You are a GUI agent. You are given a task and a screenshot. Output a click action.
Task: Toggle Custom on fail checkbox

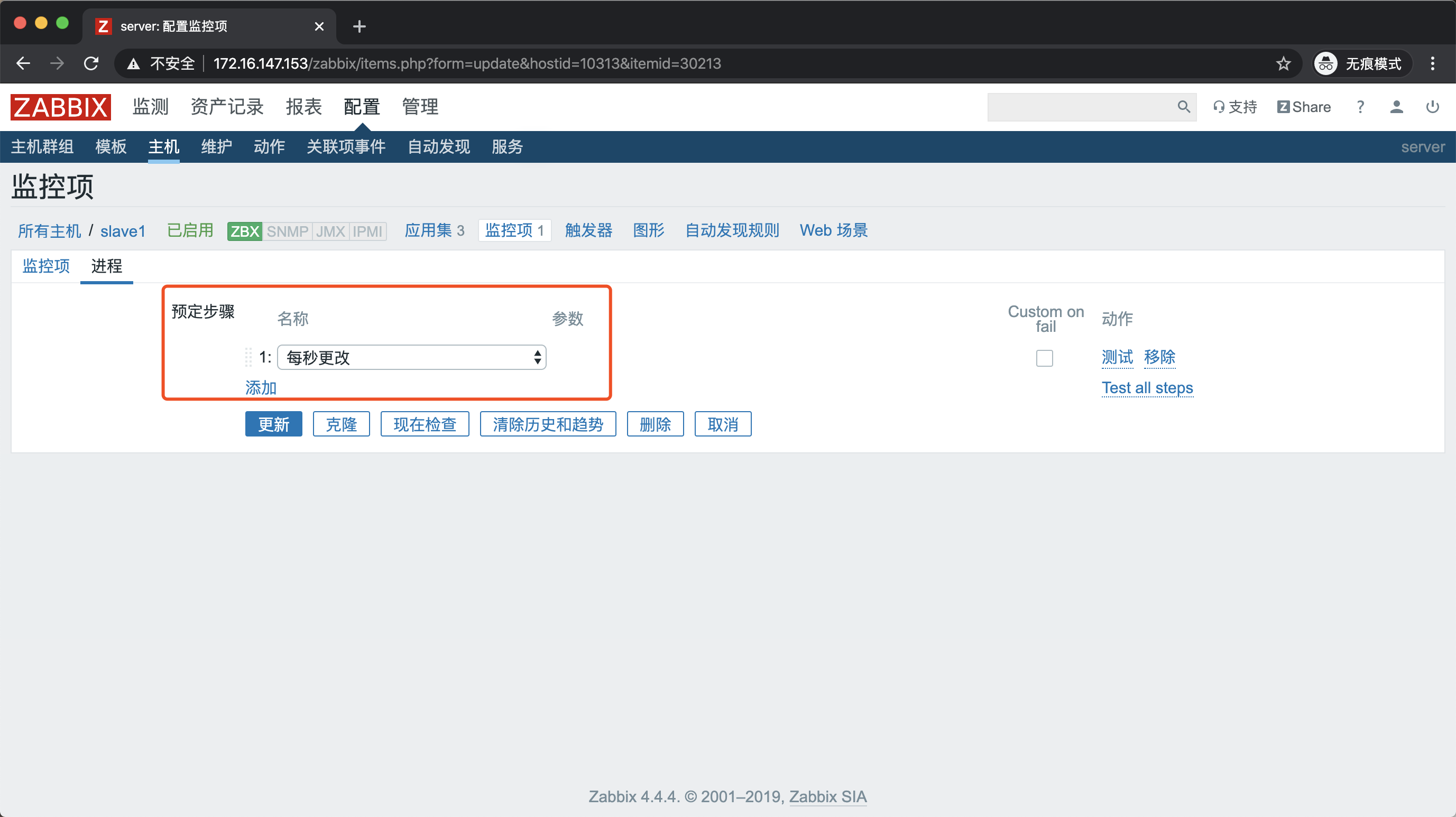tap(1044, 358)
